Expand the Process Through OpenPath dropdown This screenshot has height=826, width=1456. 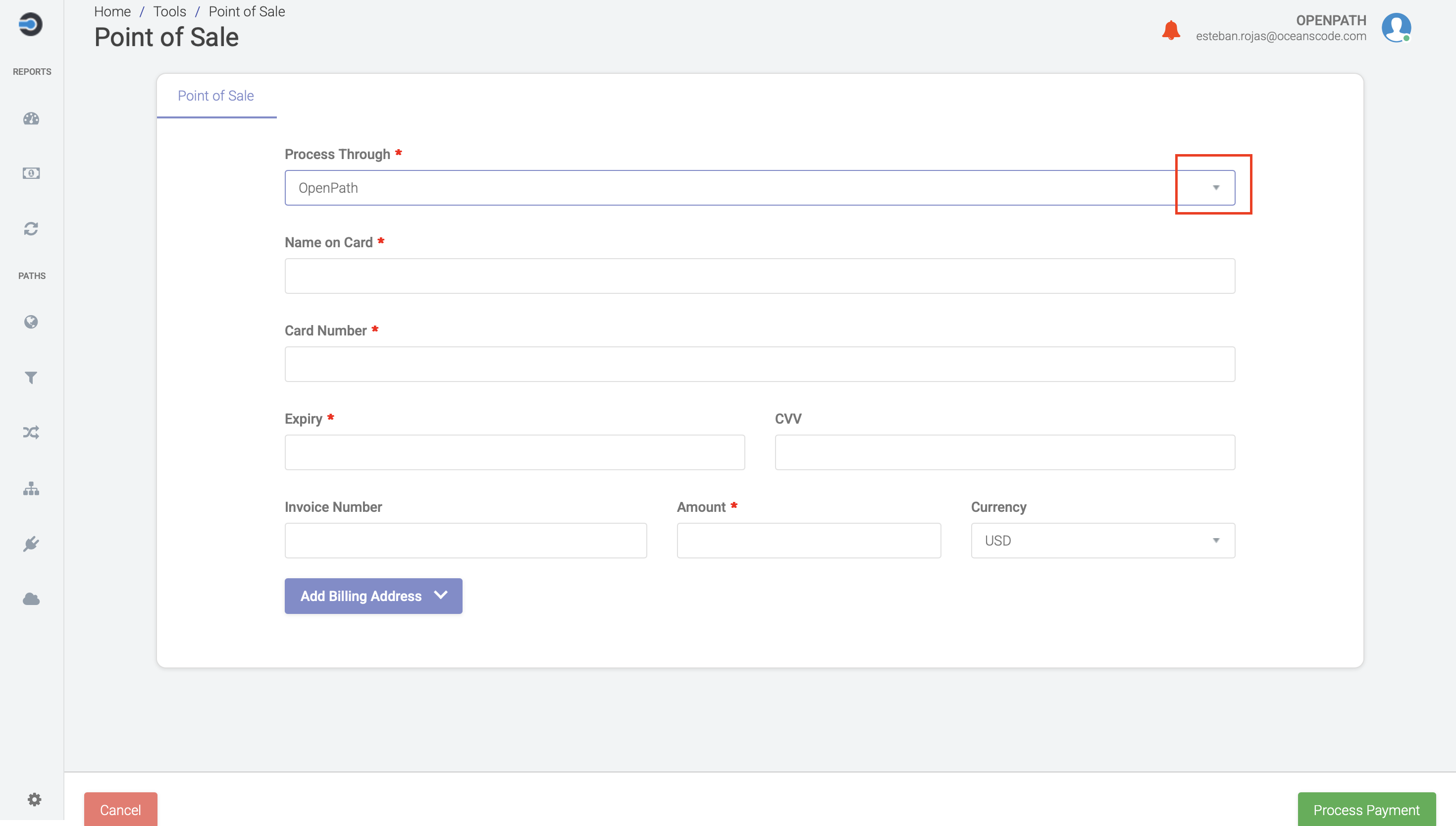[x=760, y=188]
